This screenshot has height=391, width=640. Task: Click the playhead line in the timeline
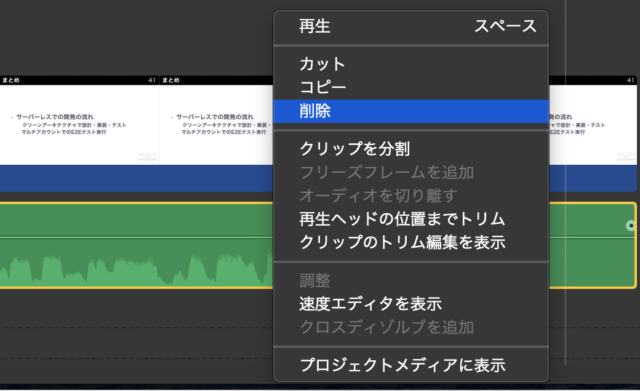point(565,182)
